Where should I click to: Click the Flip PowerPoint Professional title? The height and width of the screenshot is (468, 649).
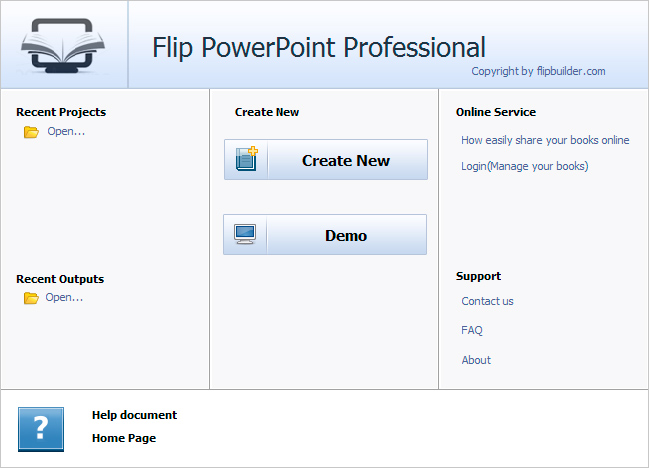[x=319, y=47]
